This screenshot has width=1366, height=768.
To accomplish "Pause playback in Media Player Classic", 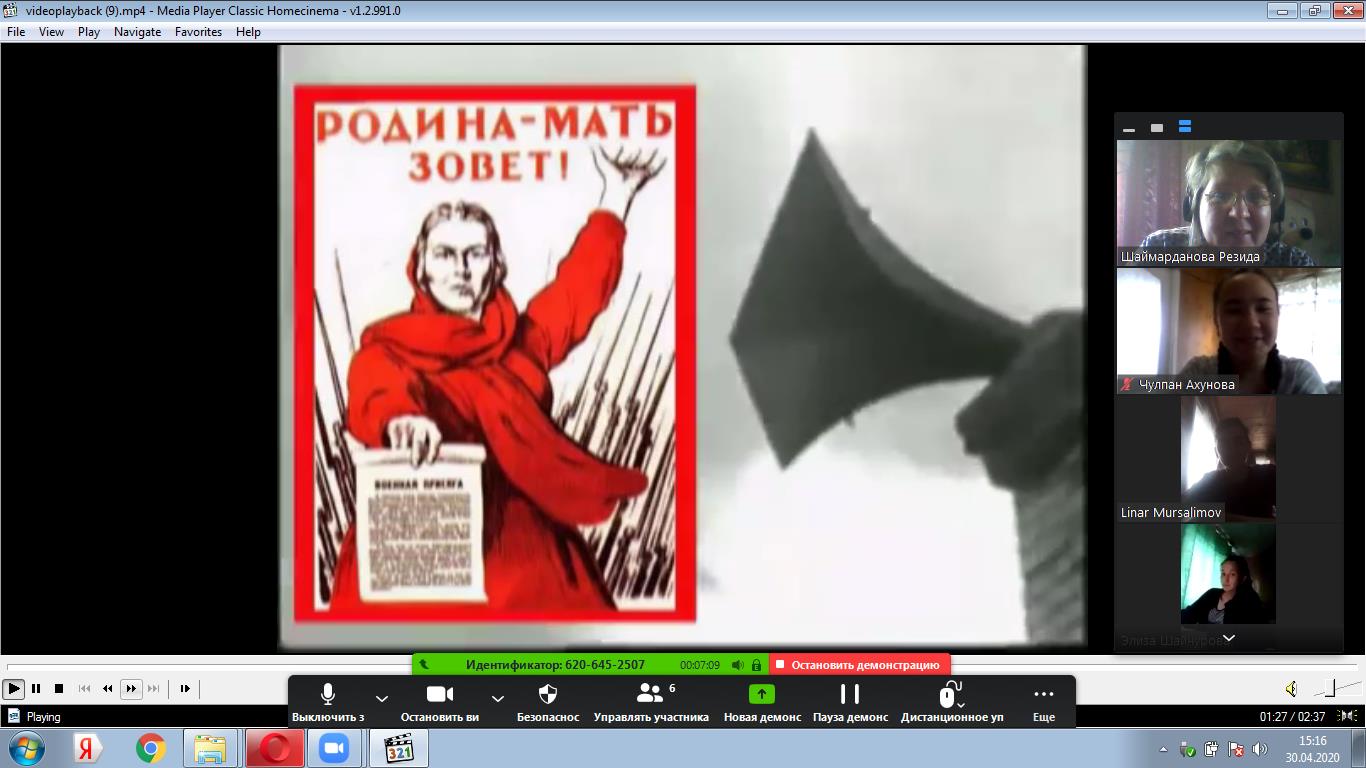I will pyautogui.click(x=36, y=688).
